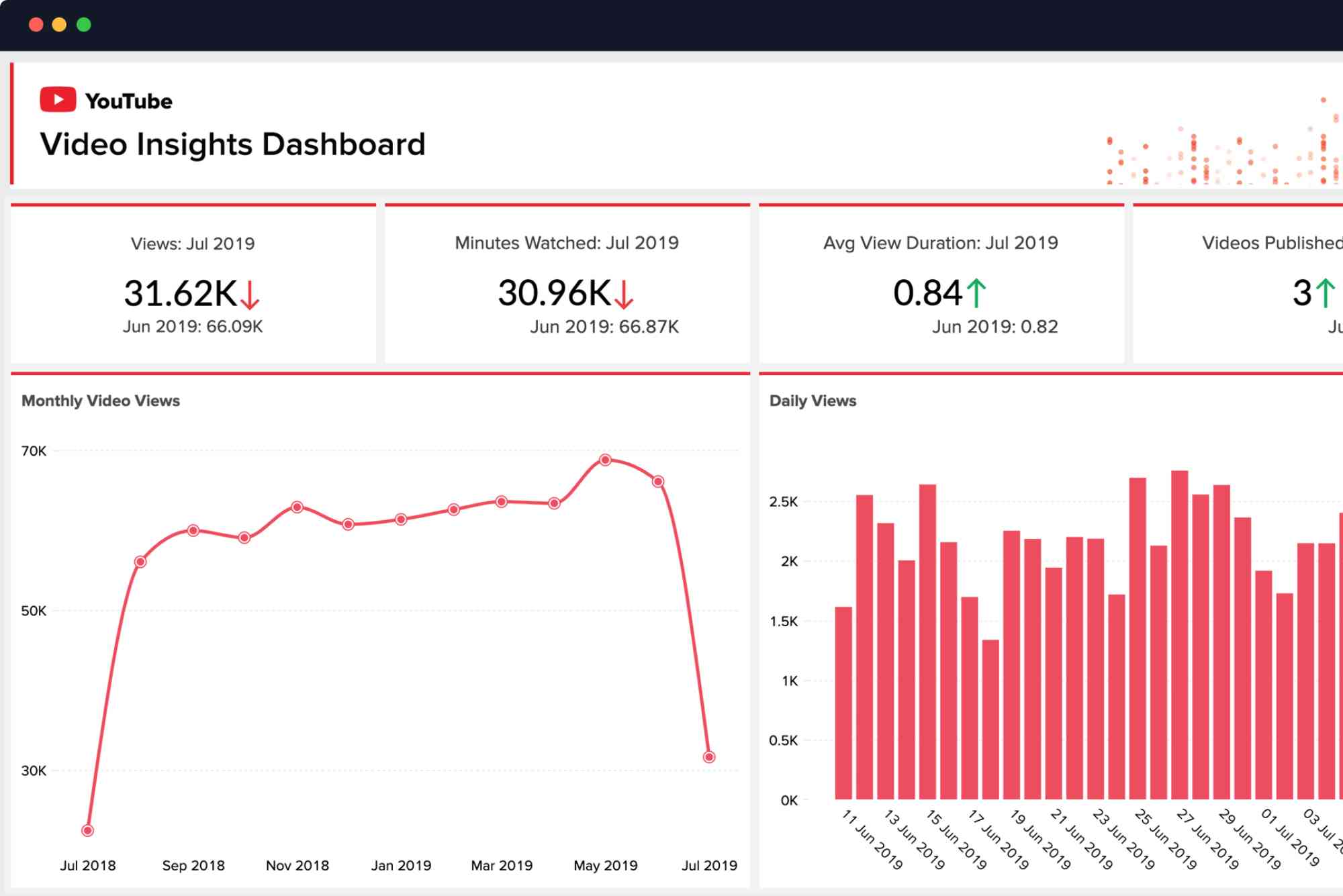Screen dimensions: 1343x896
Task: Click the green window control dot
Action: point(83,23)
